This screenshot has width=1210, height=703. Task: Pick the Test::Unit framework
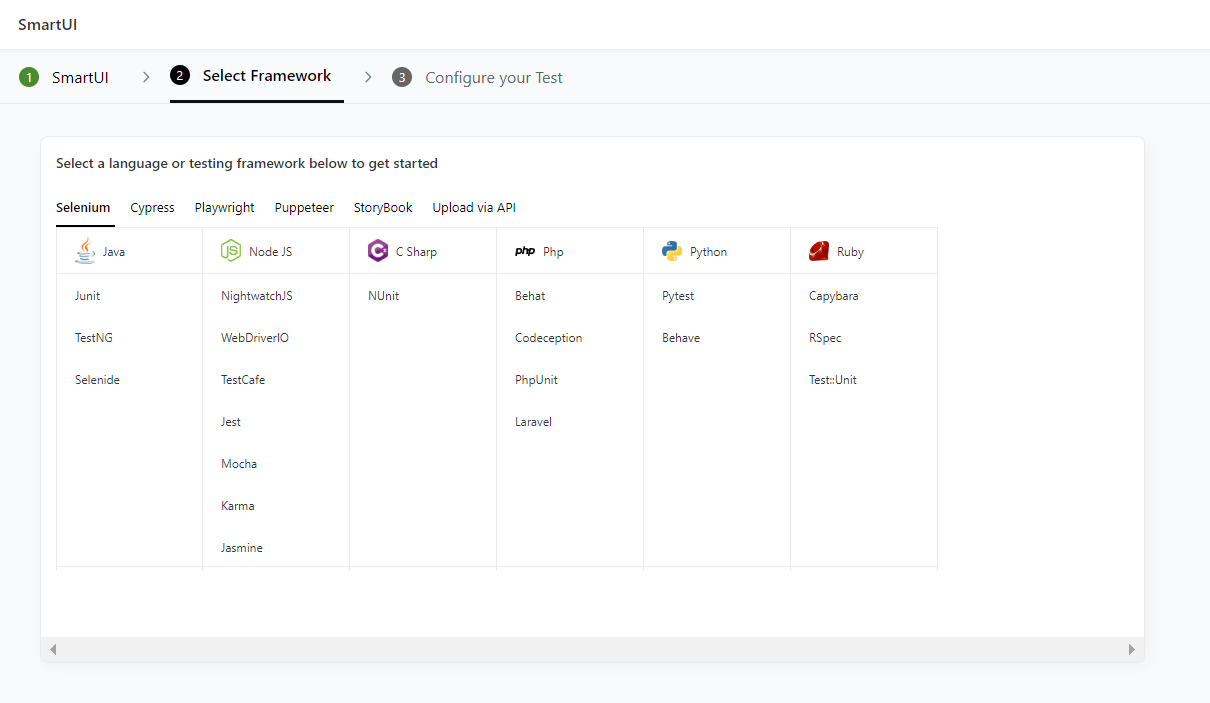[833, 380]
